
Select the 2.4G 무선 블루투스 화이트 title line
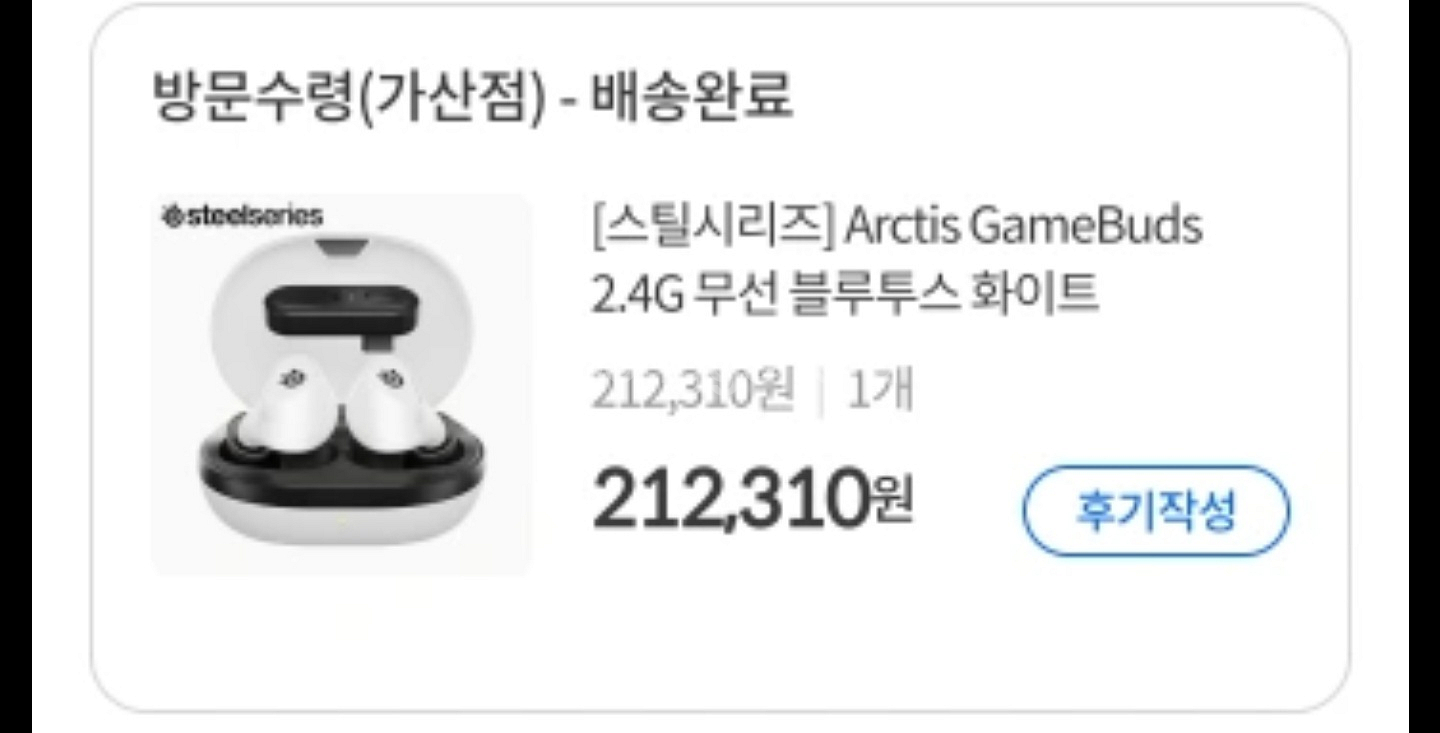pyautogui.click(x=845, y=292)
